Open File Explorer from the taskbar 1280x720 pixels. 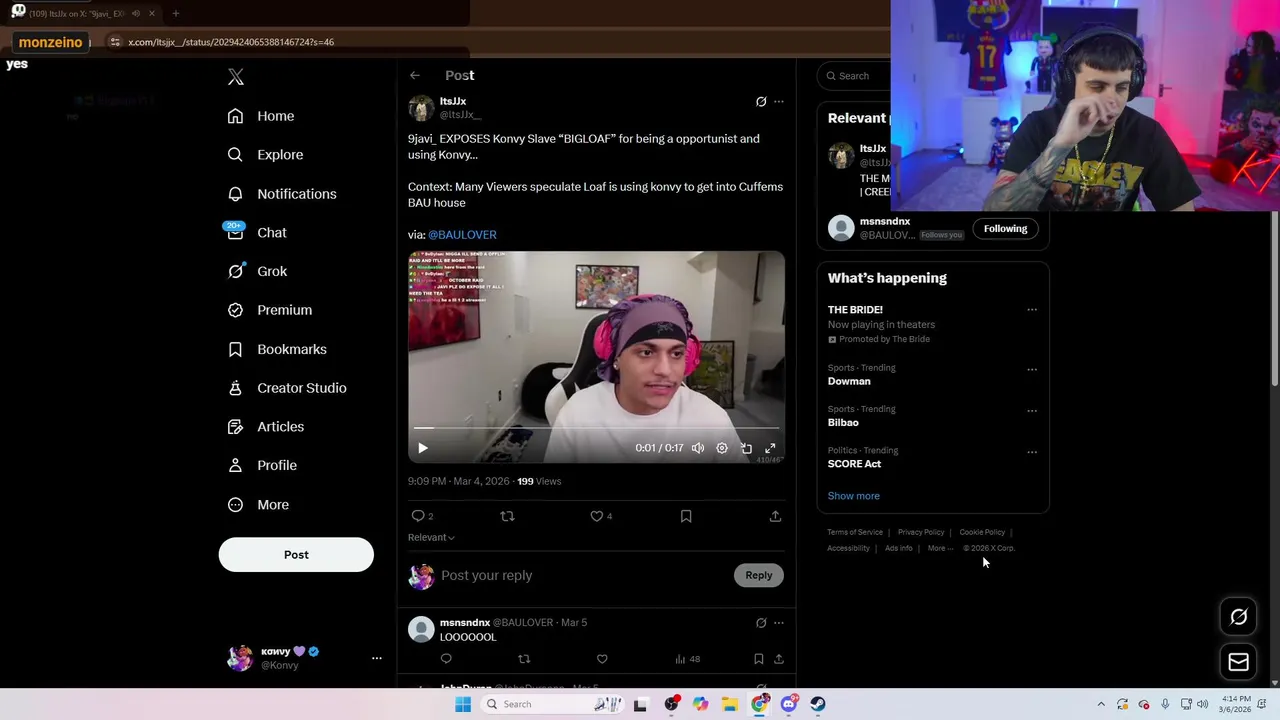(730, 704)
